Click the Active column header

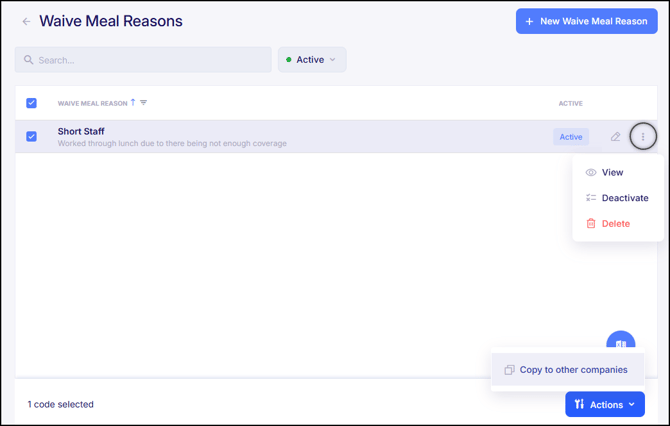(x=570, y=103)
